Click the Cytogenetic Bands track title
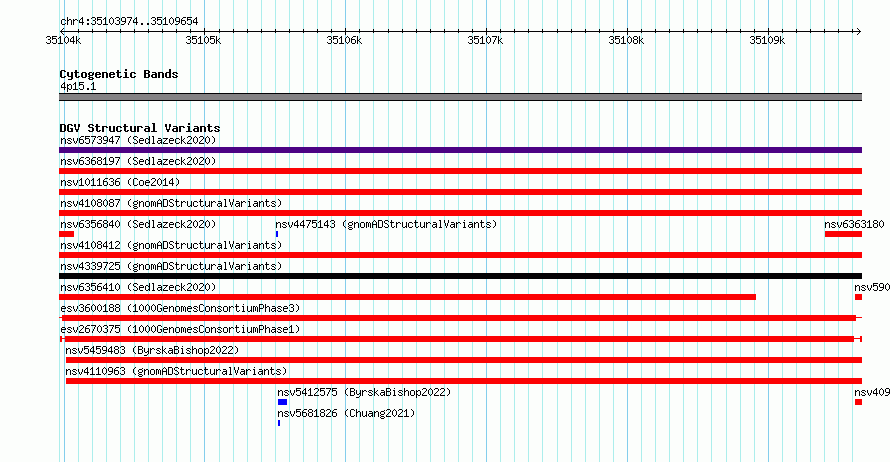 pyautogui.click(x=119, y=74)
